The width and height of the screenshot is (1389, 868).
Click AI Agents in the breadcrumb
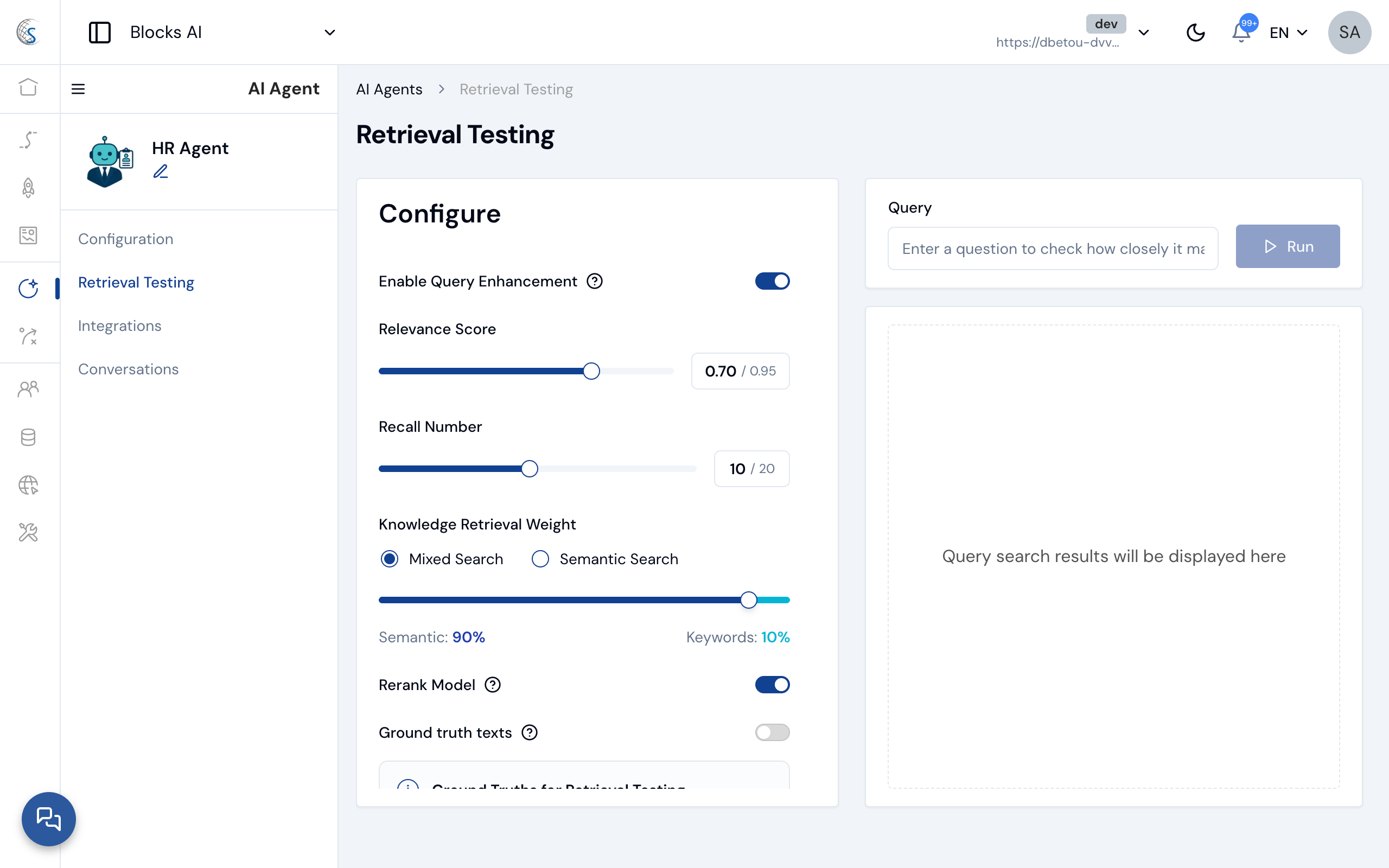388,89
